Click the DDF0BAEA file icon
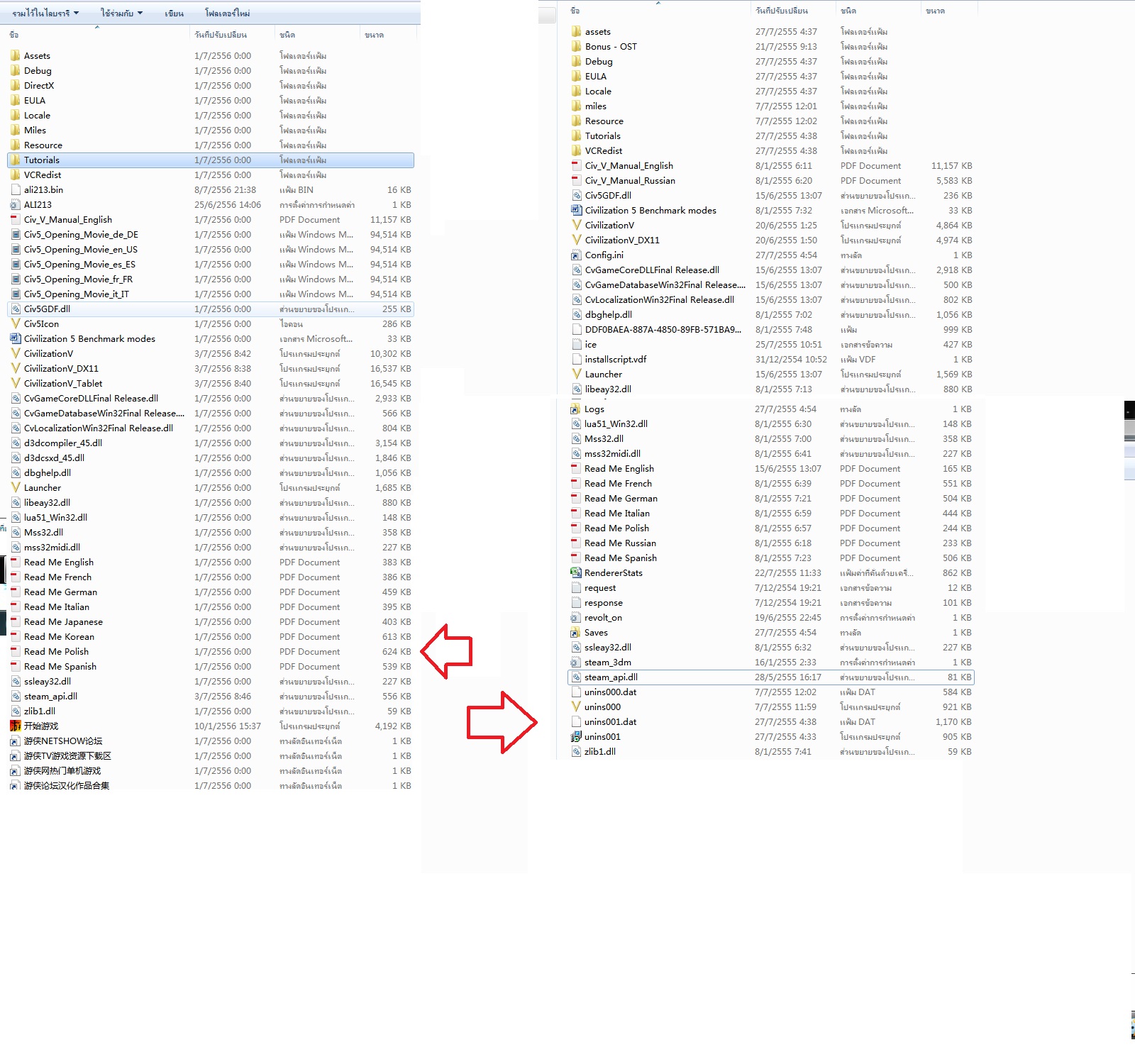Viewport: 1135px width, 1064px height. (x=577, y=329)
